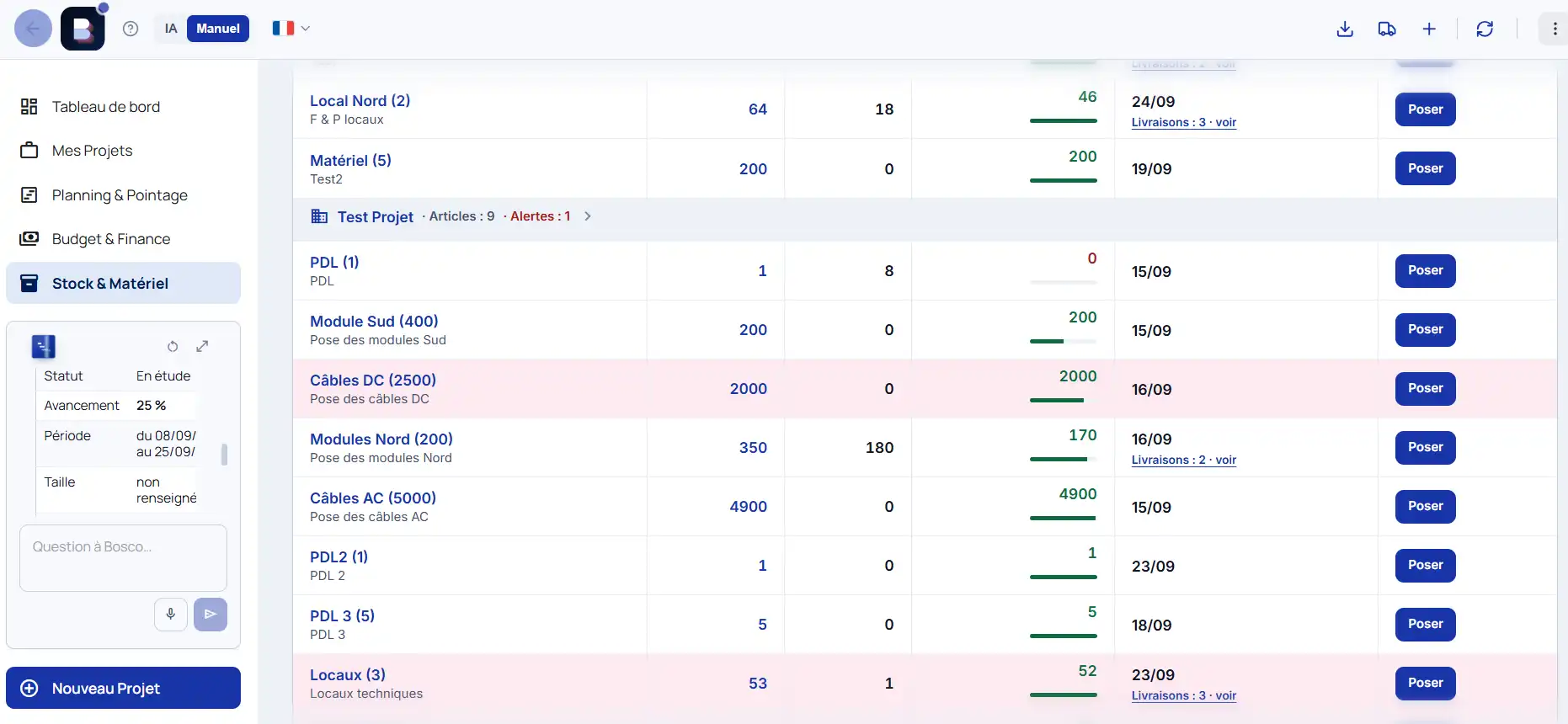1568x724 pixels.
Task: Select Manuel mode toggle
Action: 218,29
